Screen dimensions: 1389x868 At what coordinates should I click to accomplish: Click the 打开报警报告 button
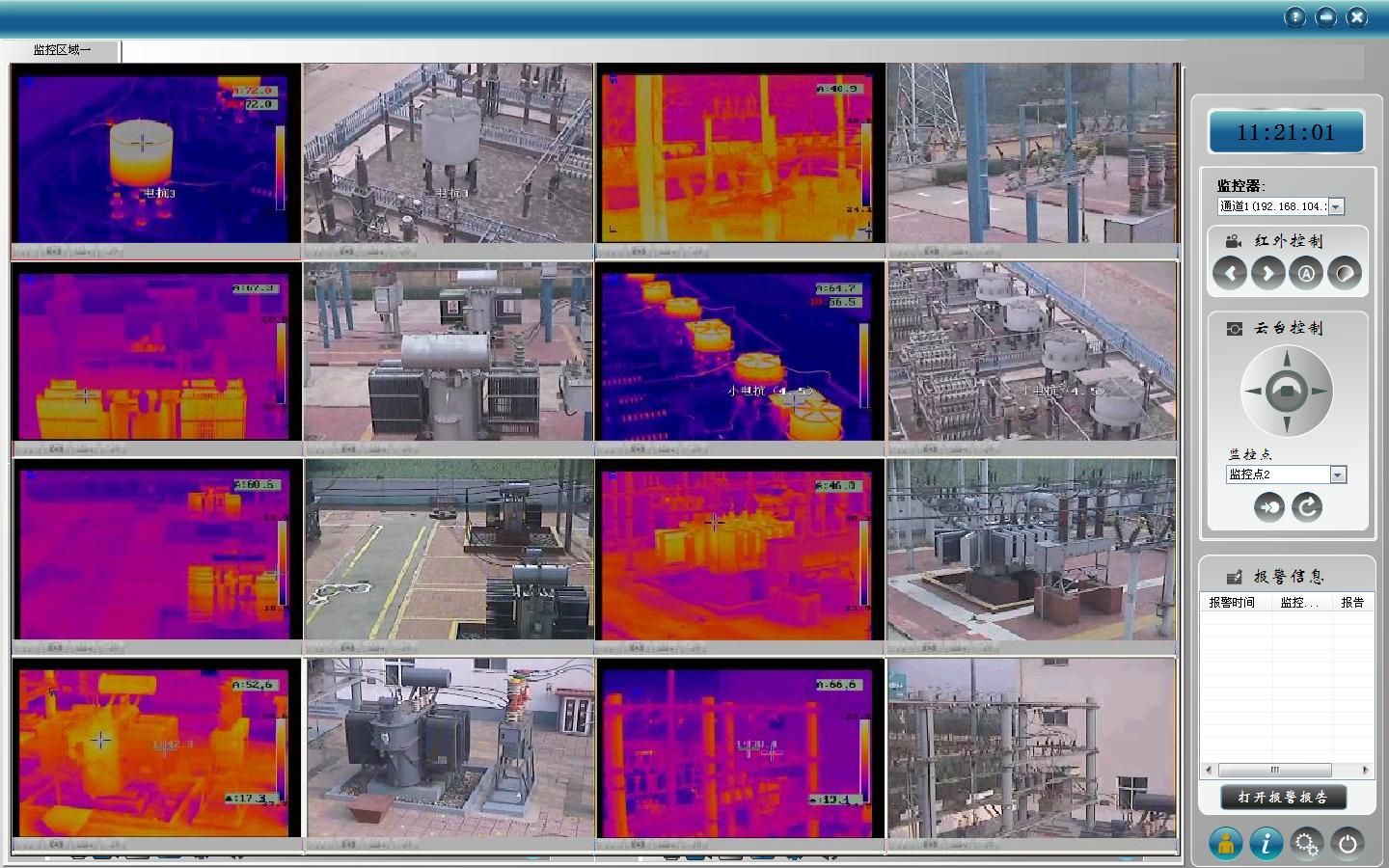1283,798
